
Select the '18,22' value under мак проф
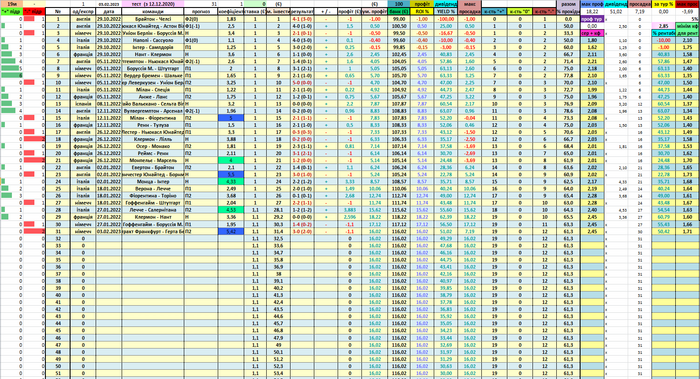(592, 12)
